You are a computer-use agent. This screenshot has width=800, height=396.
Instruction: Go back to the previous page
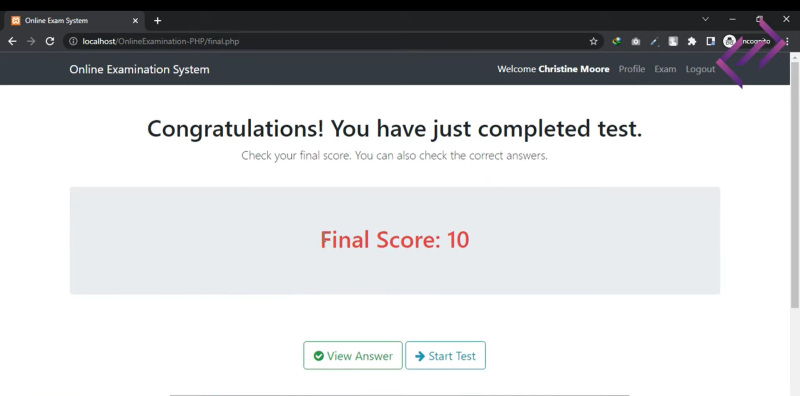click(12, 41)
